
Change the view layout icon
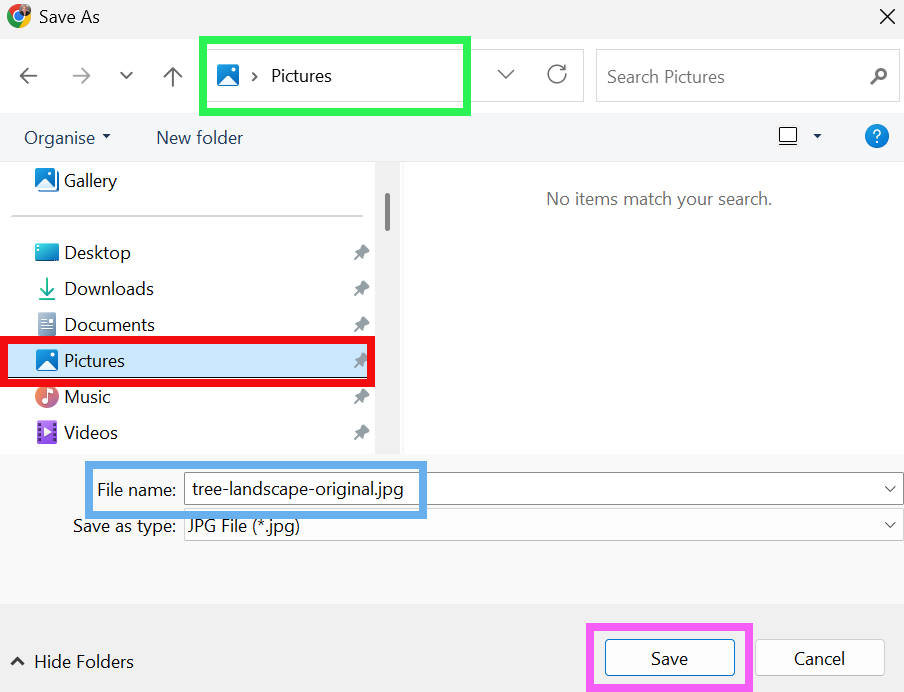click(x=788, y=136)
